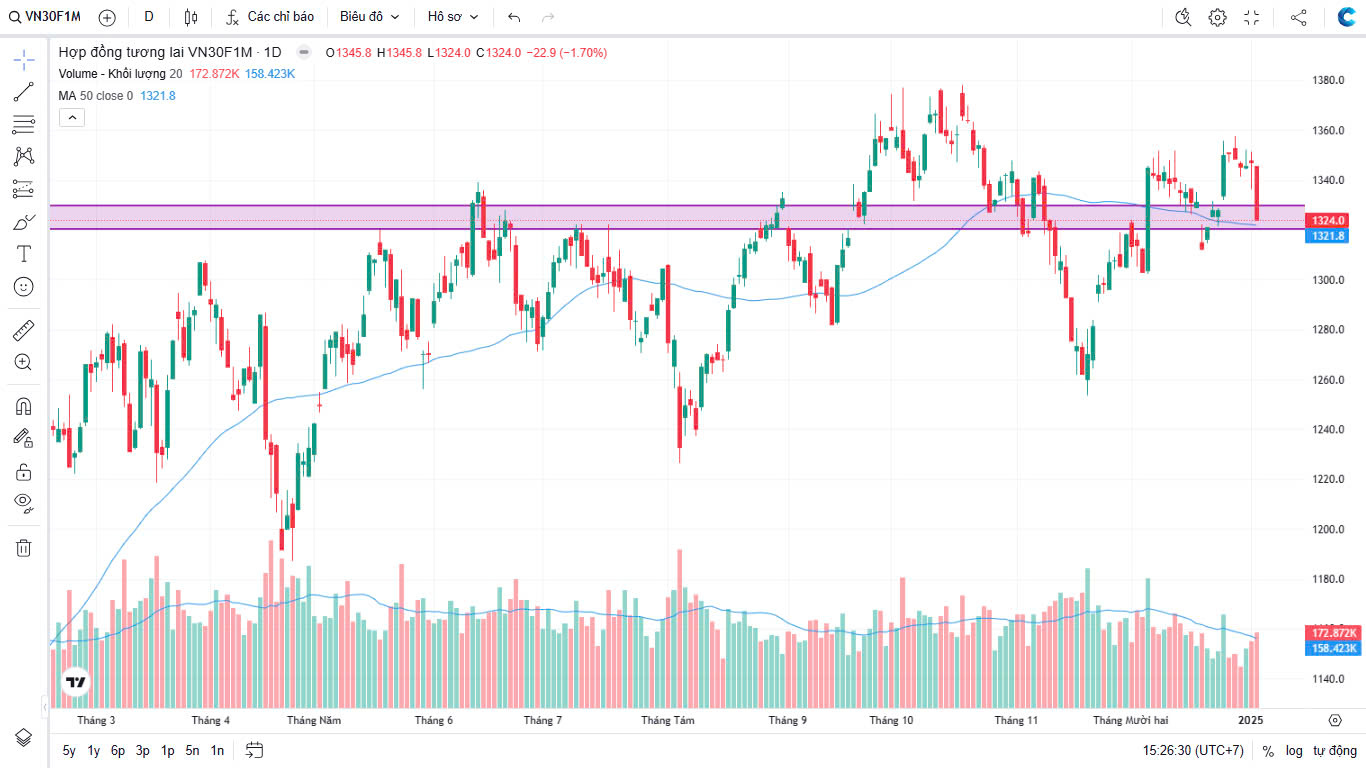Viewport: 1366px width, 768px height.
Task: Collapse the indicator legend chevron
Action: point(72,117)
